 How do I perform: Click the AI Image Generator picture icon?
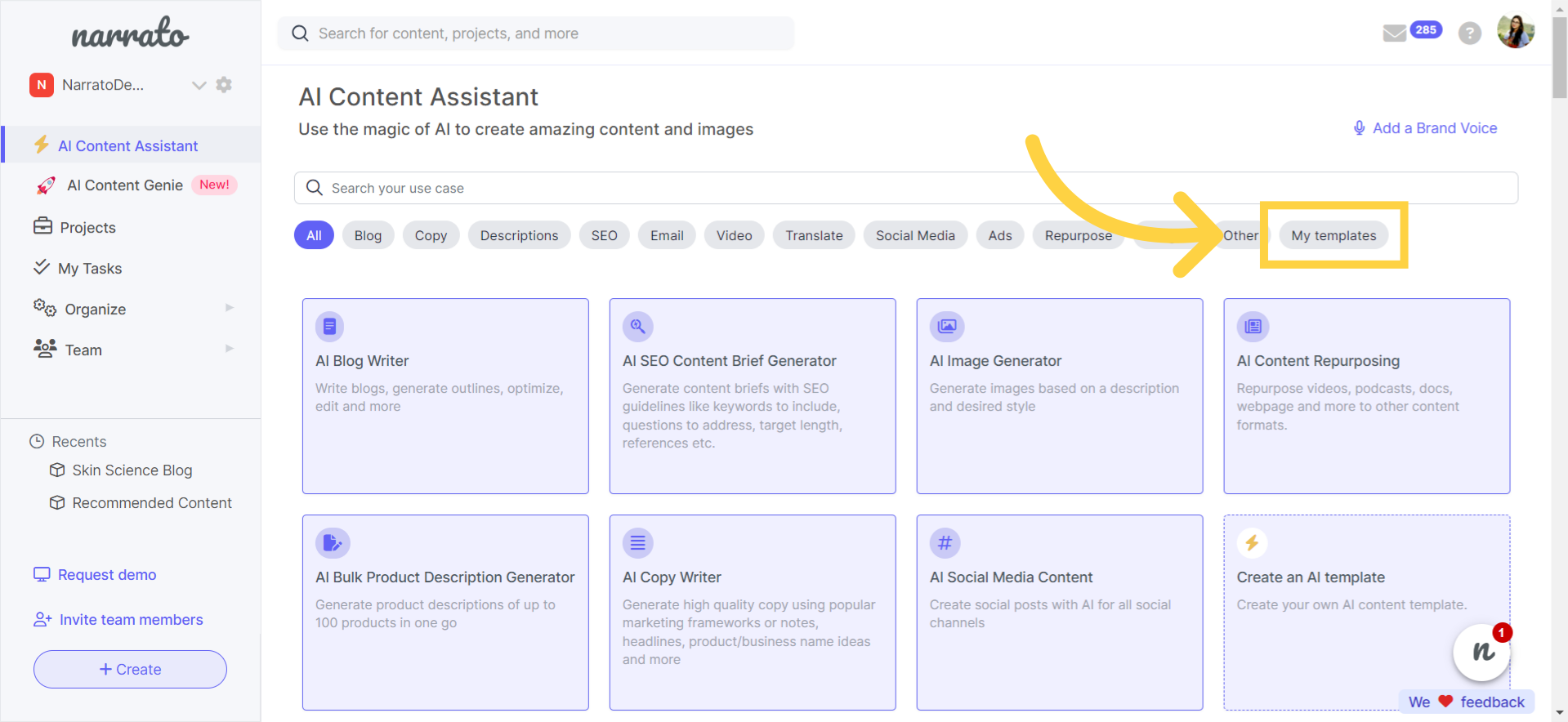coord(947,327)
